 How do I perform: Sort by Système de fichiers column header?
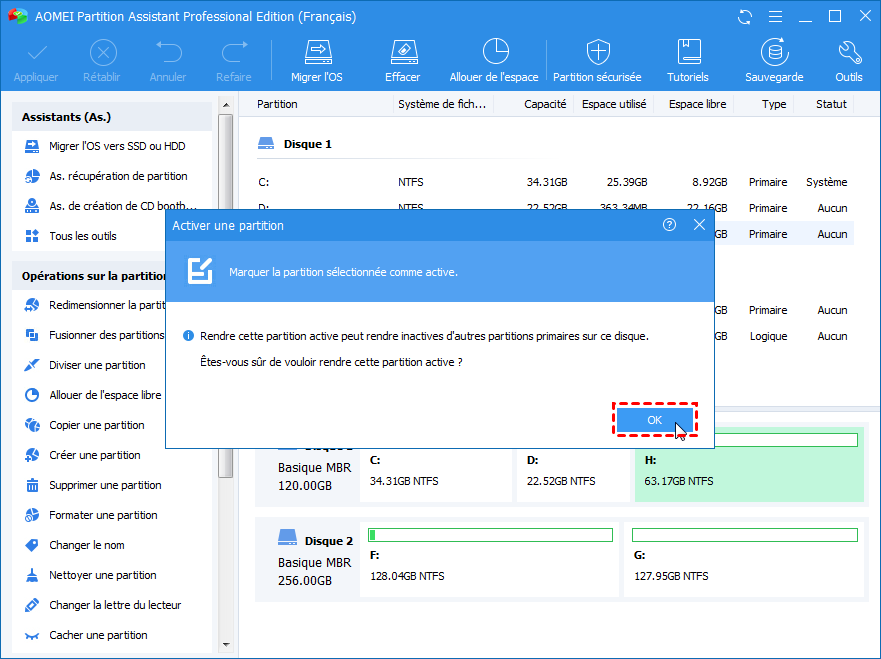pyautogui.click(x=442, y=104)
